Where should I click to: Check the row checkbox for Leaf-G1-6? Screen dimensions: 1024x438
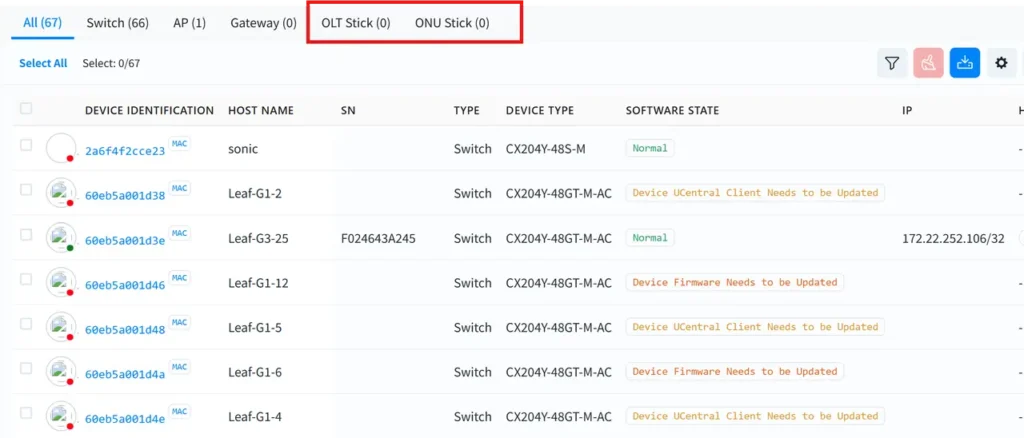click(x=26, y=368)
